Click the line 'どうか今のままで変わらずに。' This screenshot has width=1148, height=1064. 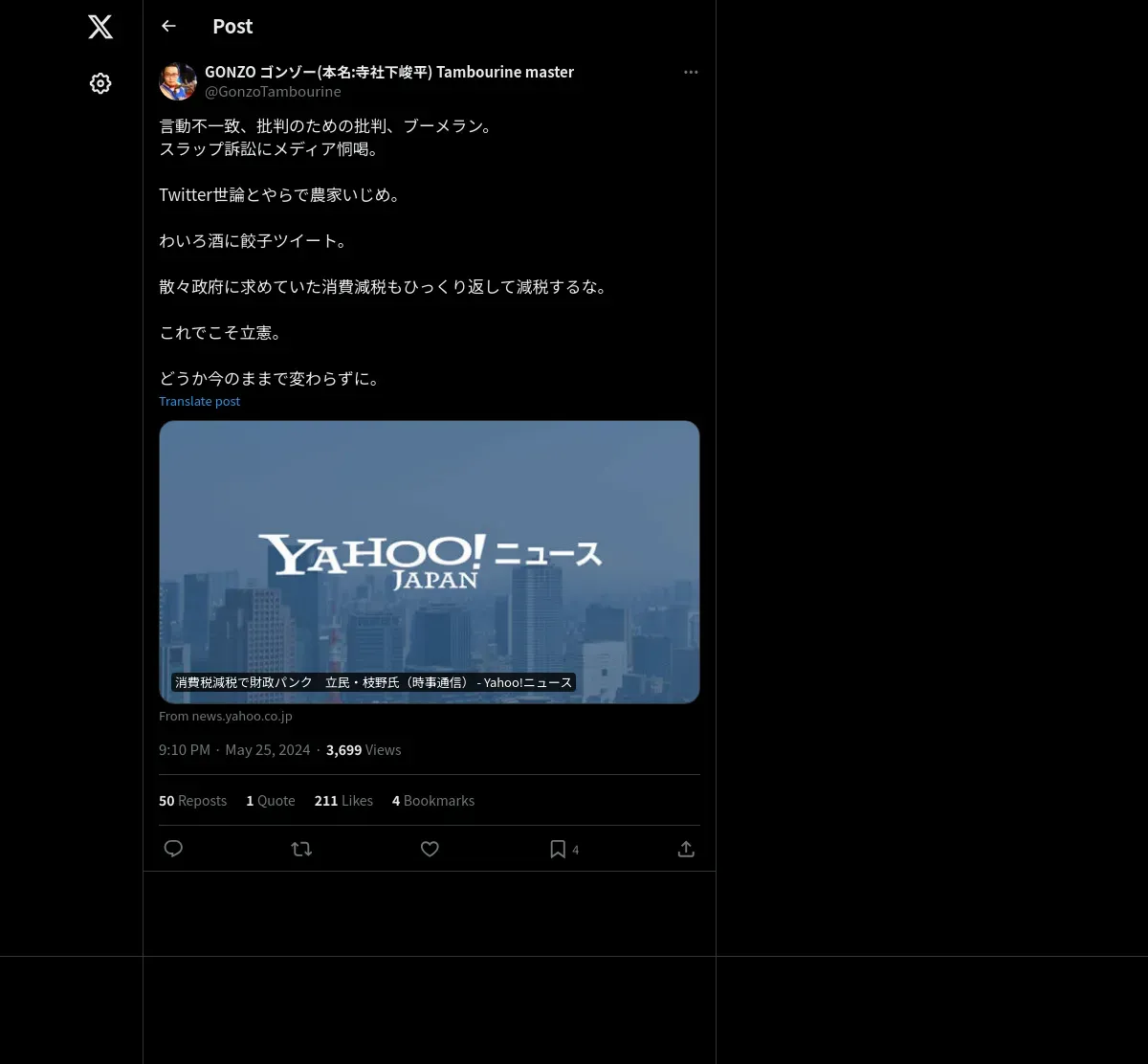click(272, 379)
